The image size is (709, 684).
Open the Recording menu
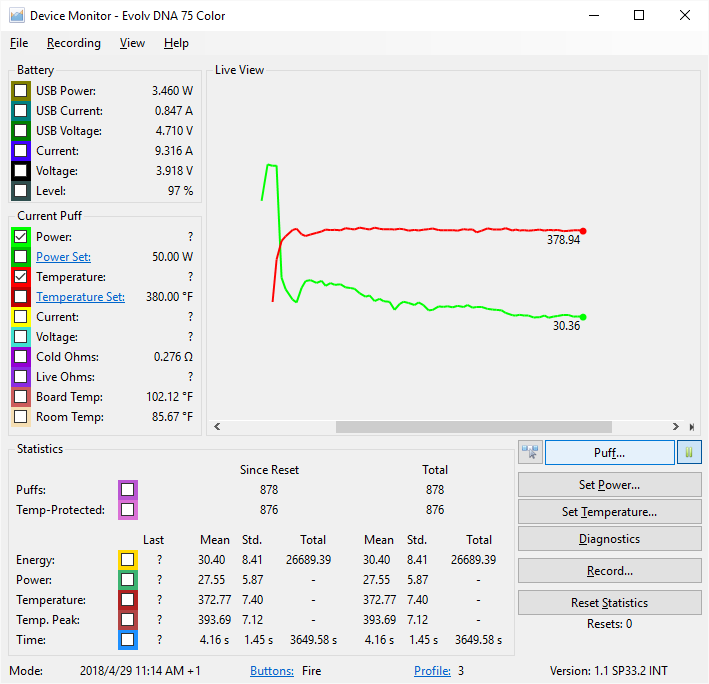pos(74,43)
